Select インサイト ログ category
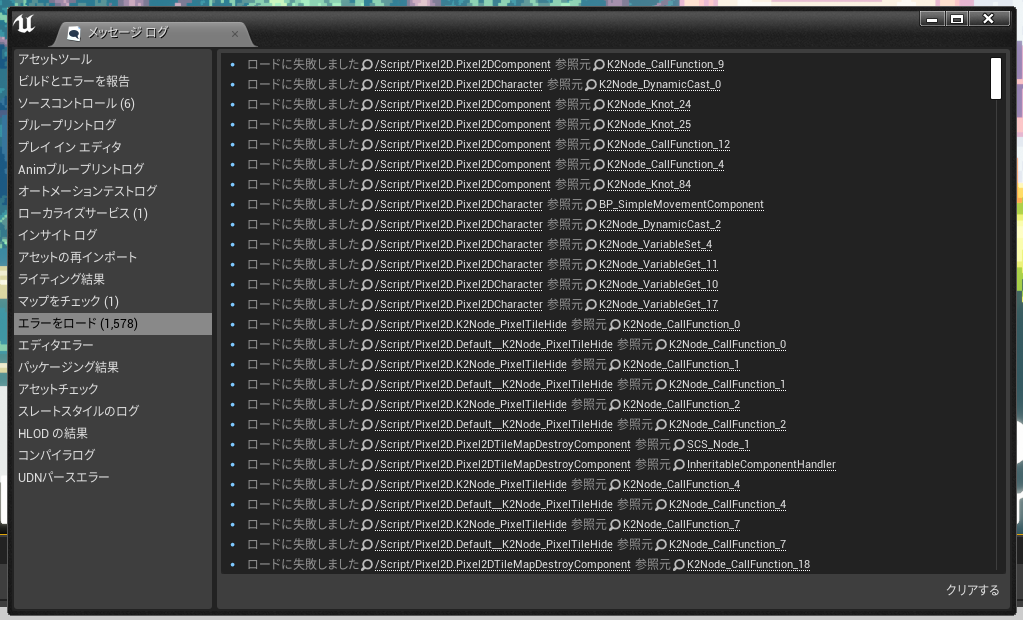 click(113, 235)
